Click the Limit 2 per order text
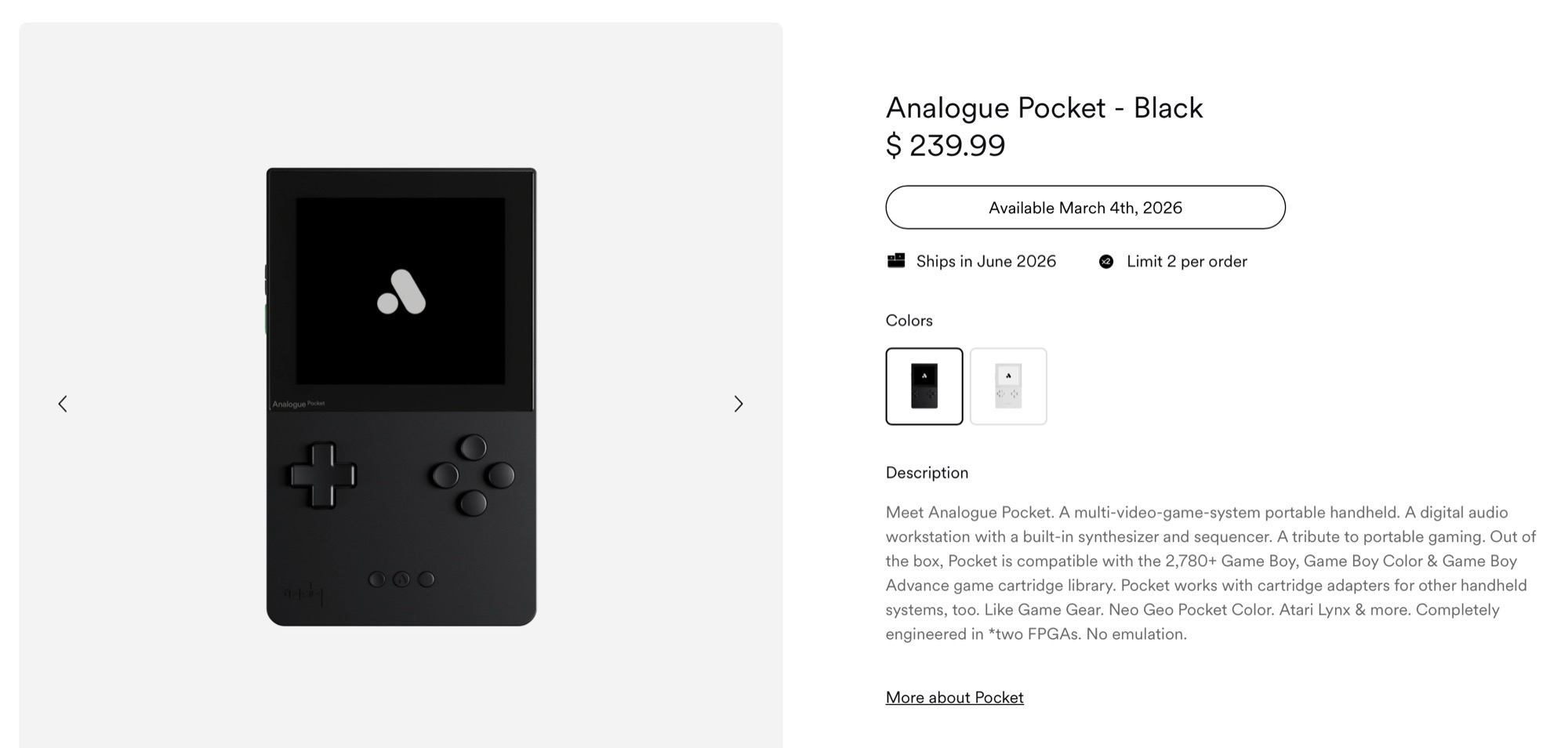This screenshot has height=748, width=1568. [x=1186, y=261]
